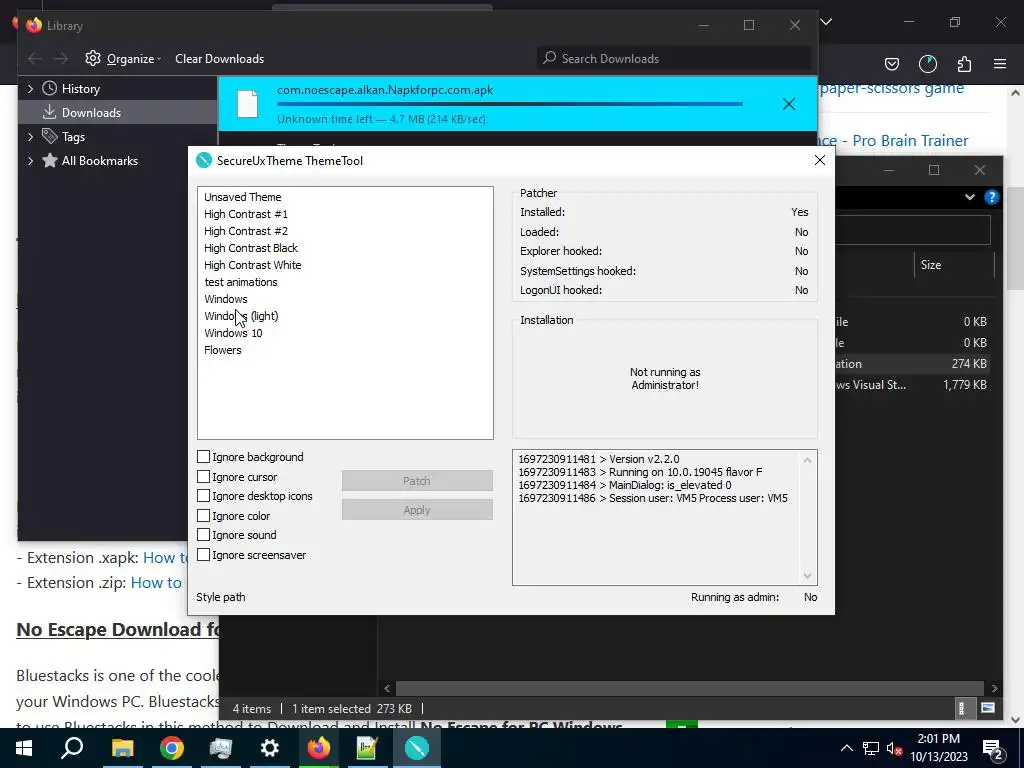Click Library back arrow

[x=35, y=59]
